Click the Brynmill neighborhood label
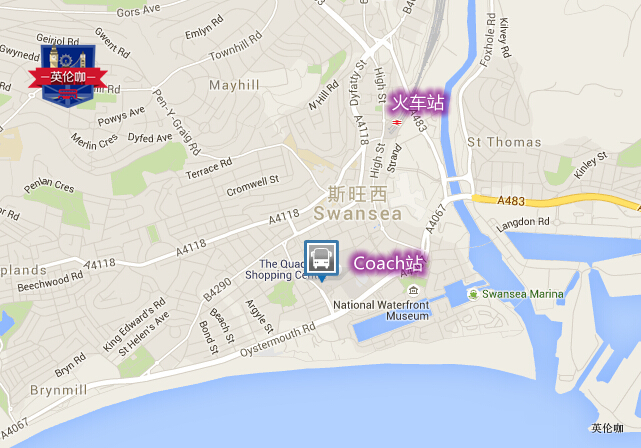This screenshot has height=448, width=641. point(59,390)
